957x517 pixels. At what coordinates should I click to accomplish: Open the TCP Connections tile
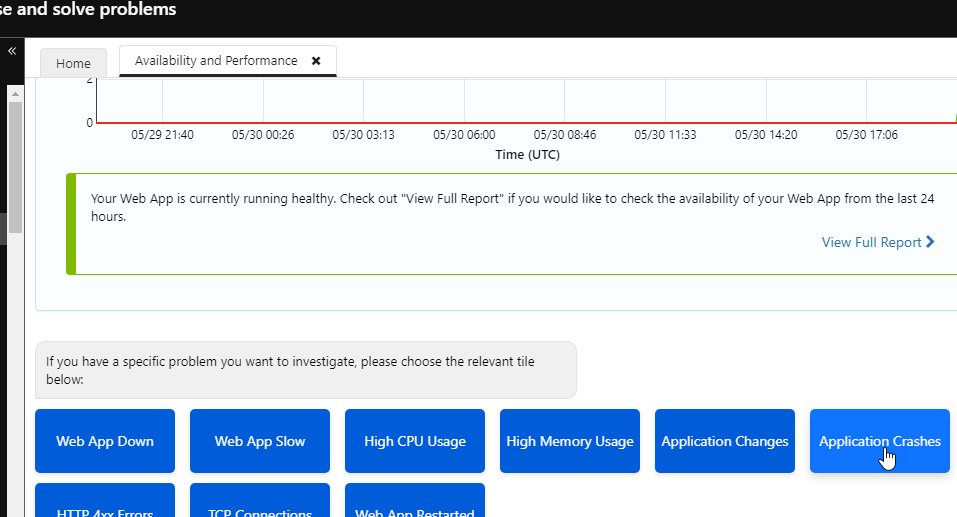pyautogui.click(x=260, y=505)
